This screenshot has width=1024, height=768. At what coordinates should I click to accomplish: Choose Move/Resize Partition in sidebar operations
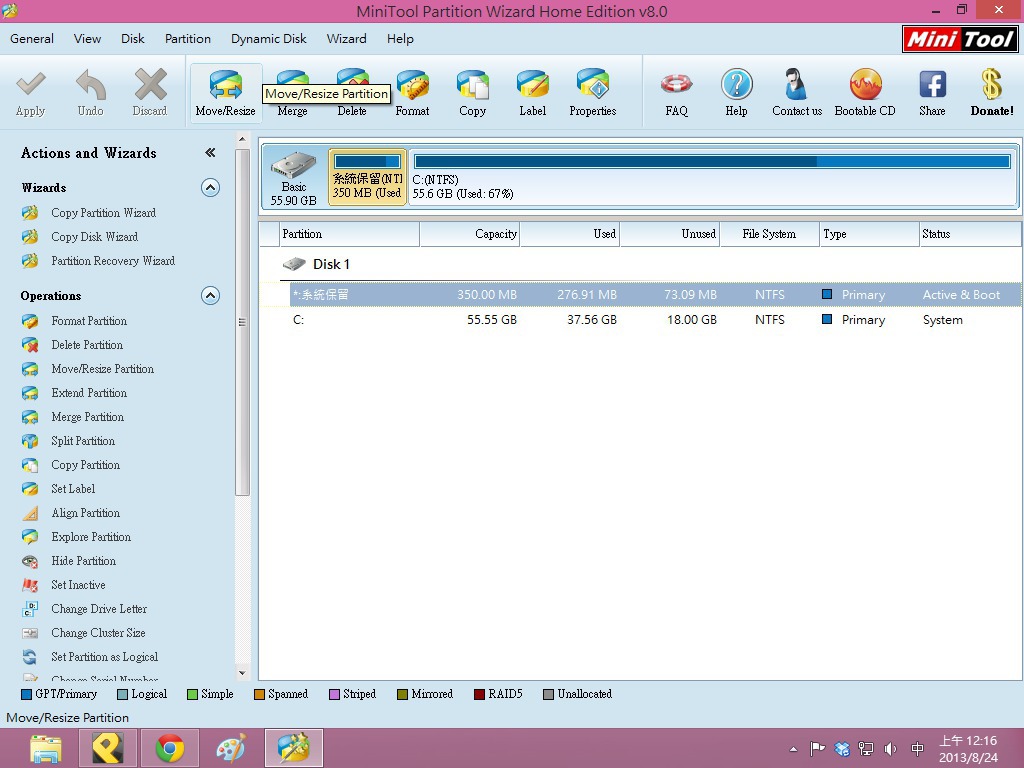(x=103, y=369)
